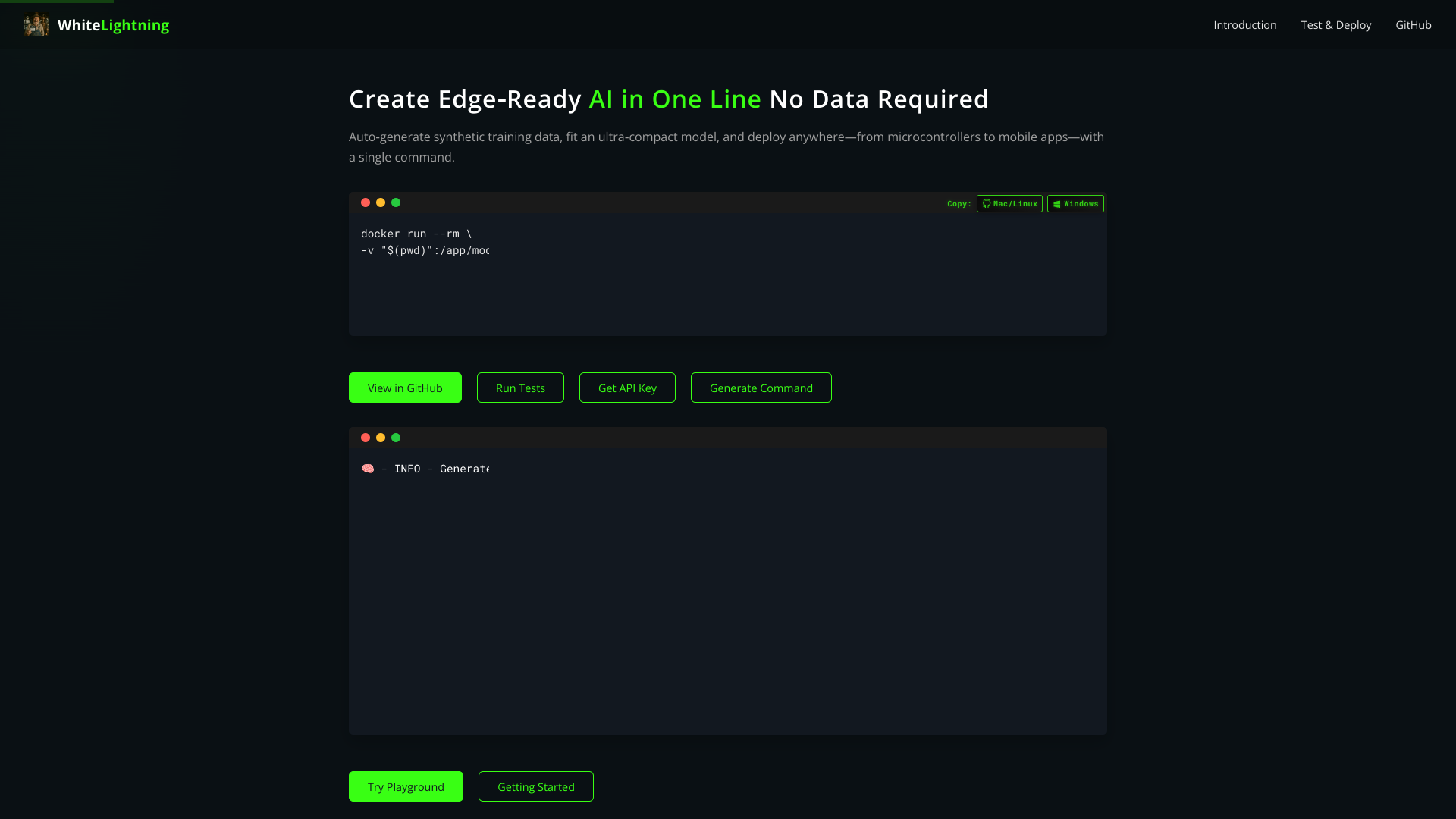Copy the Mac/Linux docker command
The height and width of the screenshot is (819, 1456).
[x=1009, y=204]
